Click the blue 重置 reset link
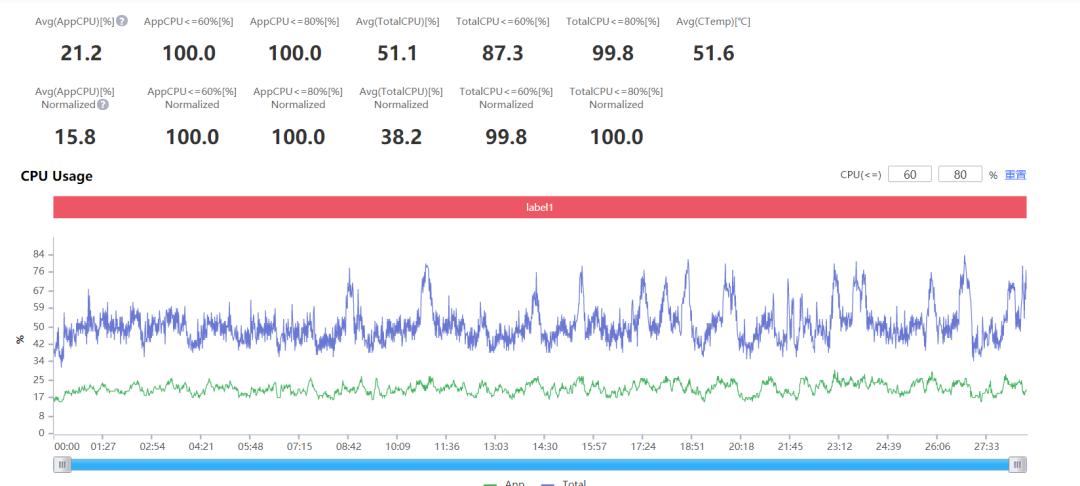Viewport: 1080px width, 486px height. [x=1015, y=175]
